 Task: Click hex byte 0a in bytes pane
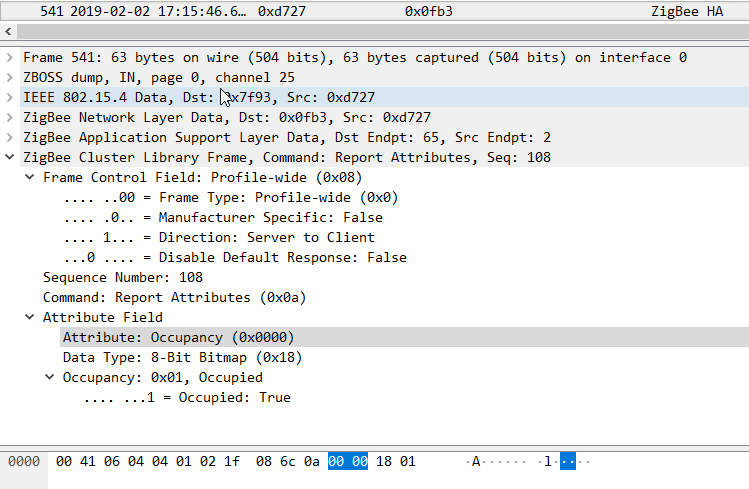[x=311, y=461]
